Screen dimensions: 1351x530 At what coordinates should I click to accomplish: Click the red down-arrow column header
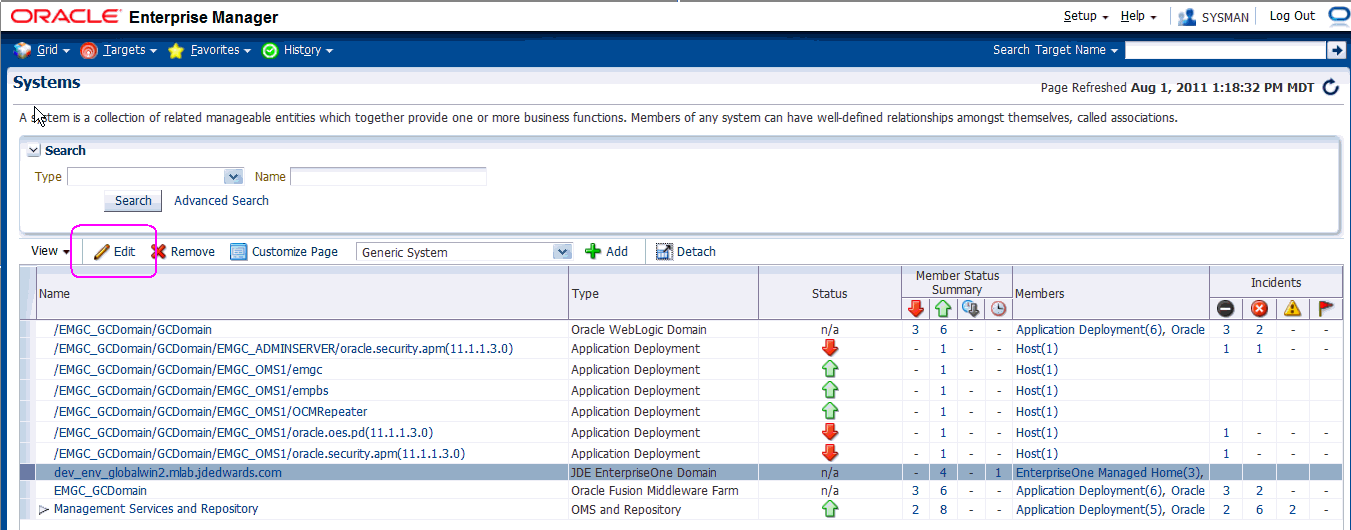[916, 309]
